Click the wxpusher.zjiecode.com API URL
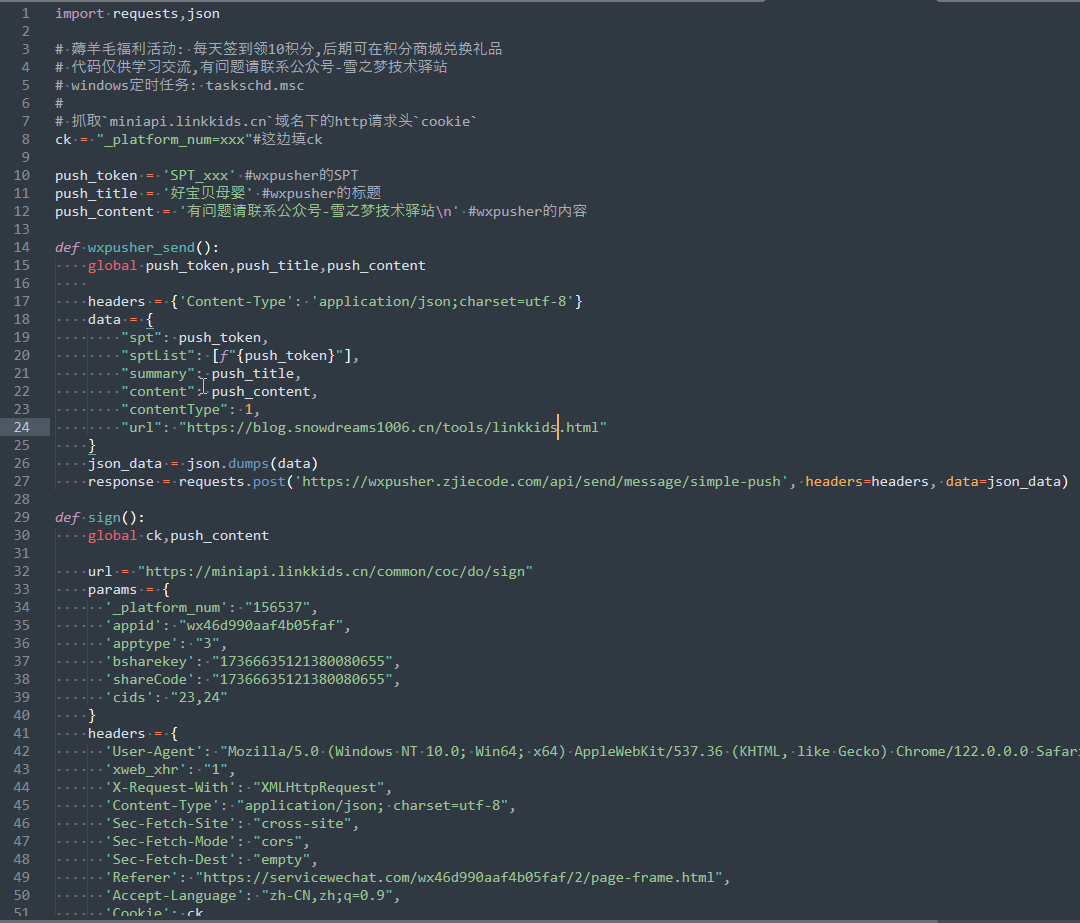Image resolution: width=1080 pixels, height=923 pixels. point(544,481)
